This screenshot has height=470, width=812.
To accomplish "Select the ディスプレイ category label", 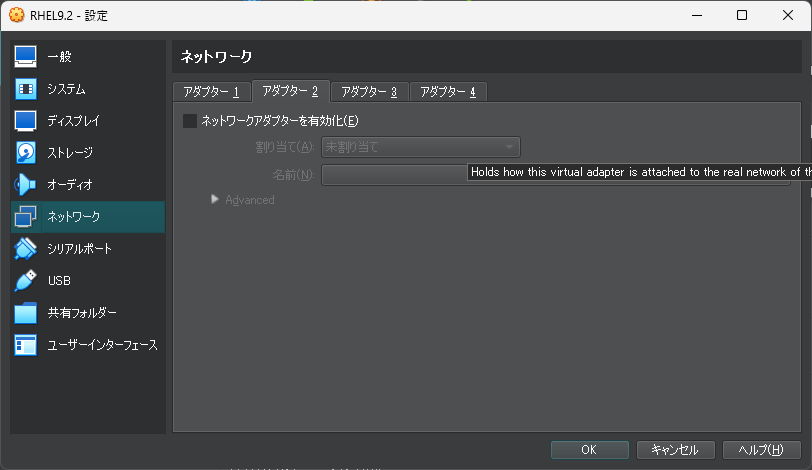I will [74, 121].
